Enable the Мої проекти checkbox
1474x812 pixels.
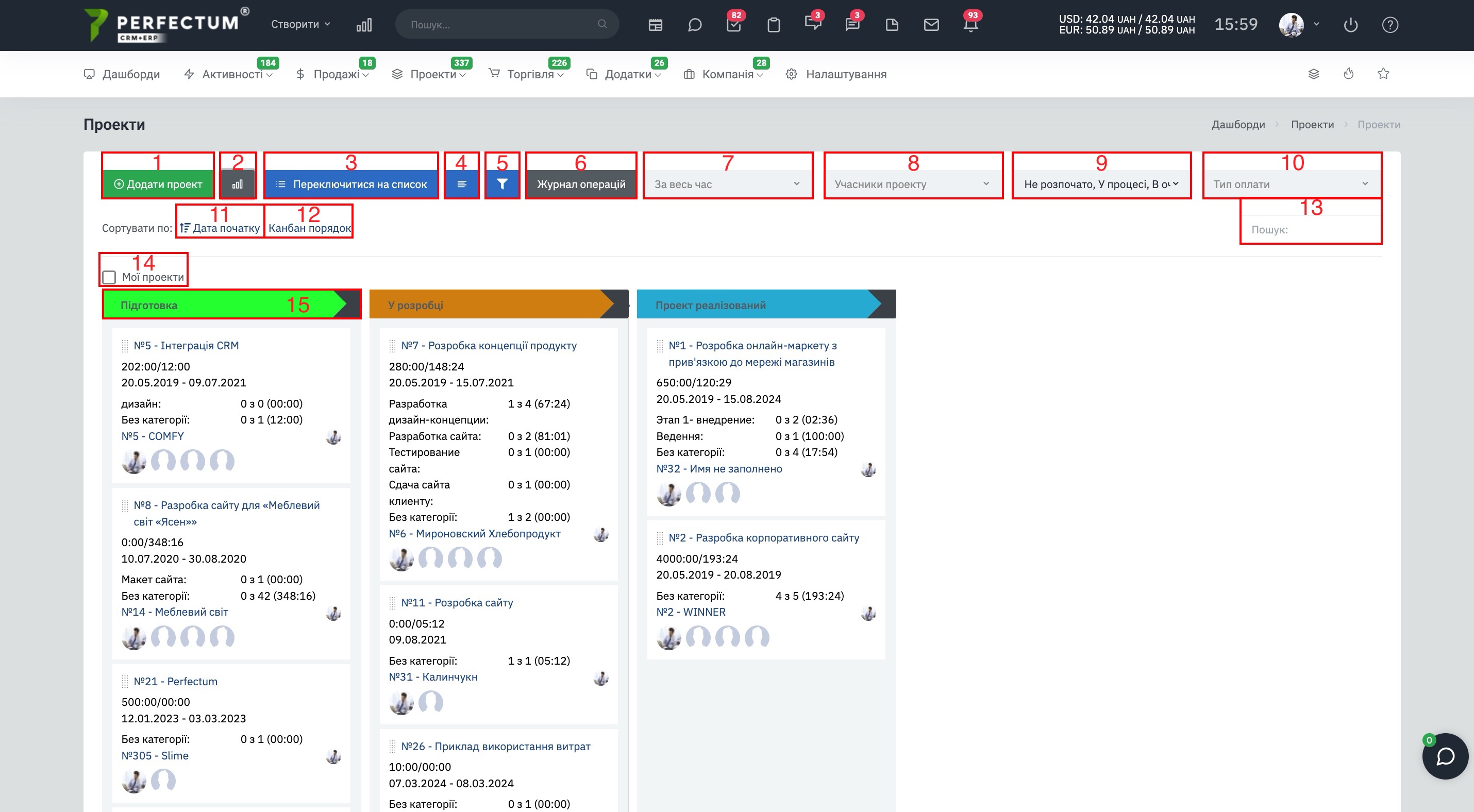109,277
